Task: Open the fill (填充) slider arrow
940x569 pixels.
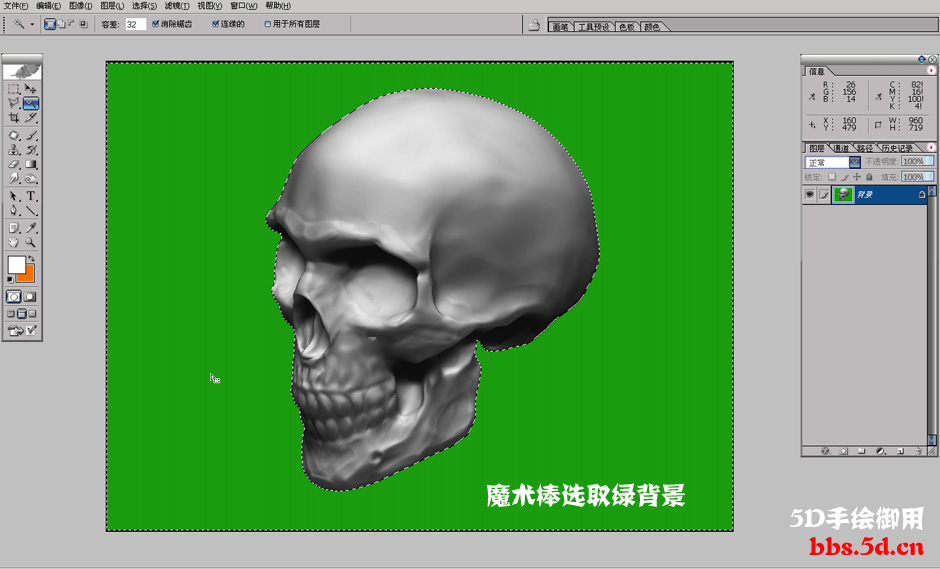Action: (x=930, y=177)
